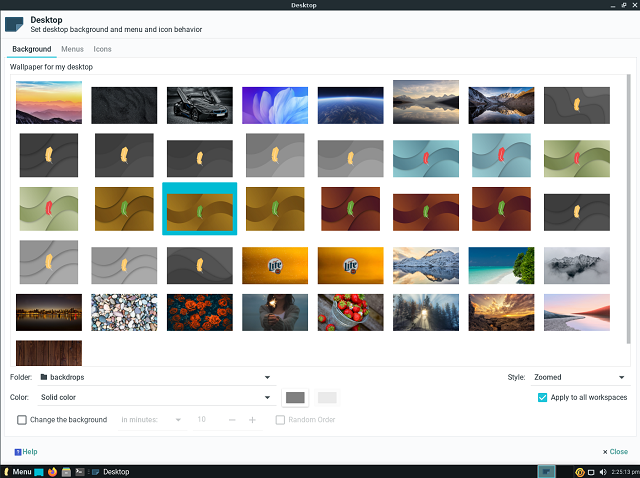Image resolution: width=640 pixels, height=478 pixels.
Task: Click the Desktop window button in the taskbar
Action: [x=110, y=471]
